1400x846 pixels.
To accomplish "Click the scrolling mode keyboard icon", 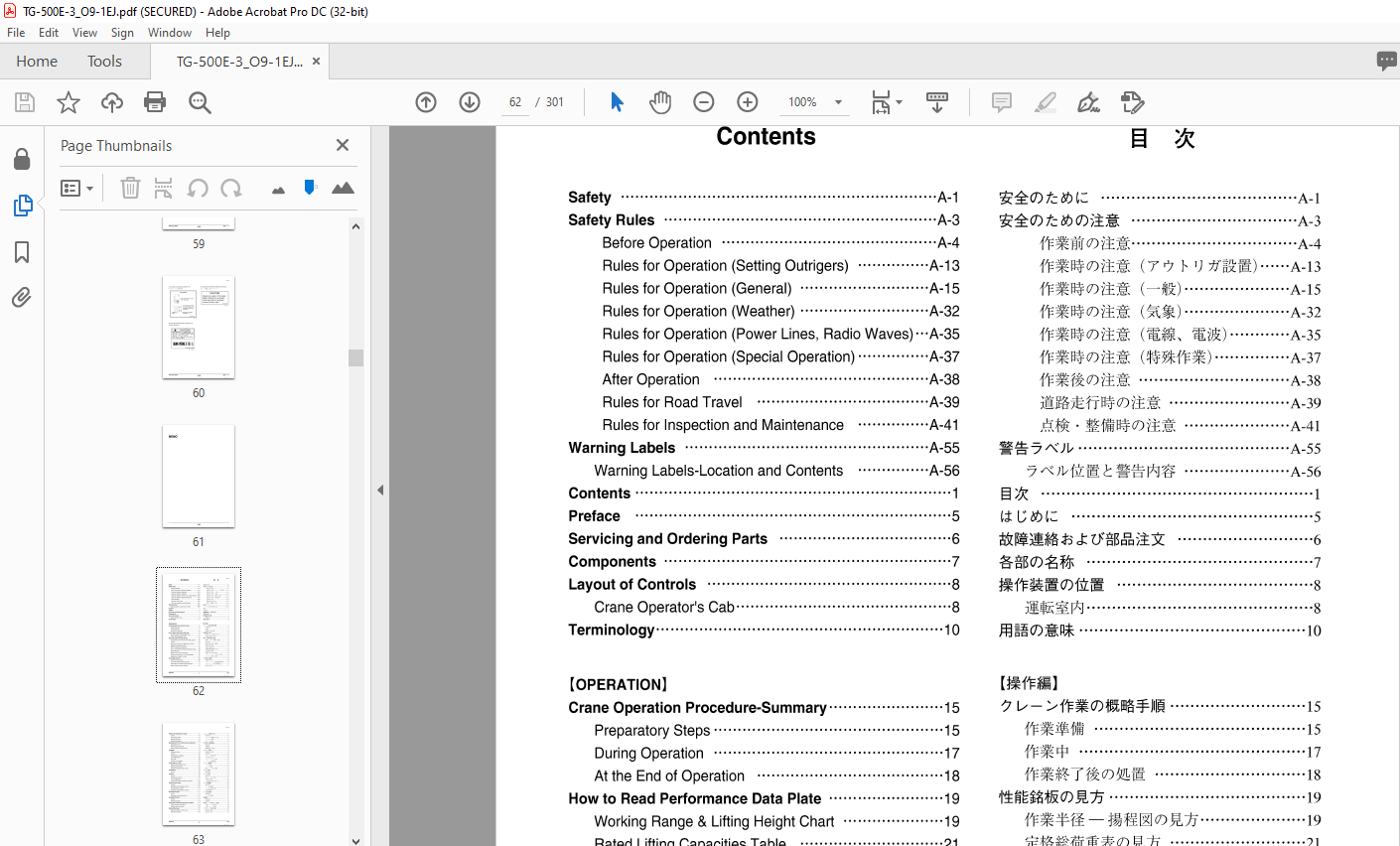I will 937,102.
